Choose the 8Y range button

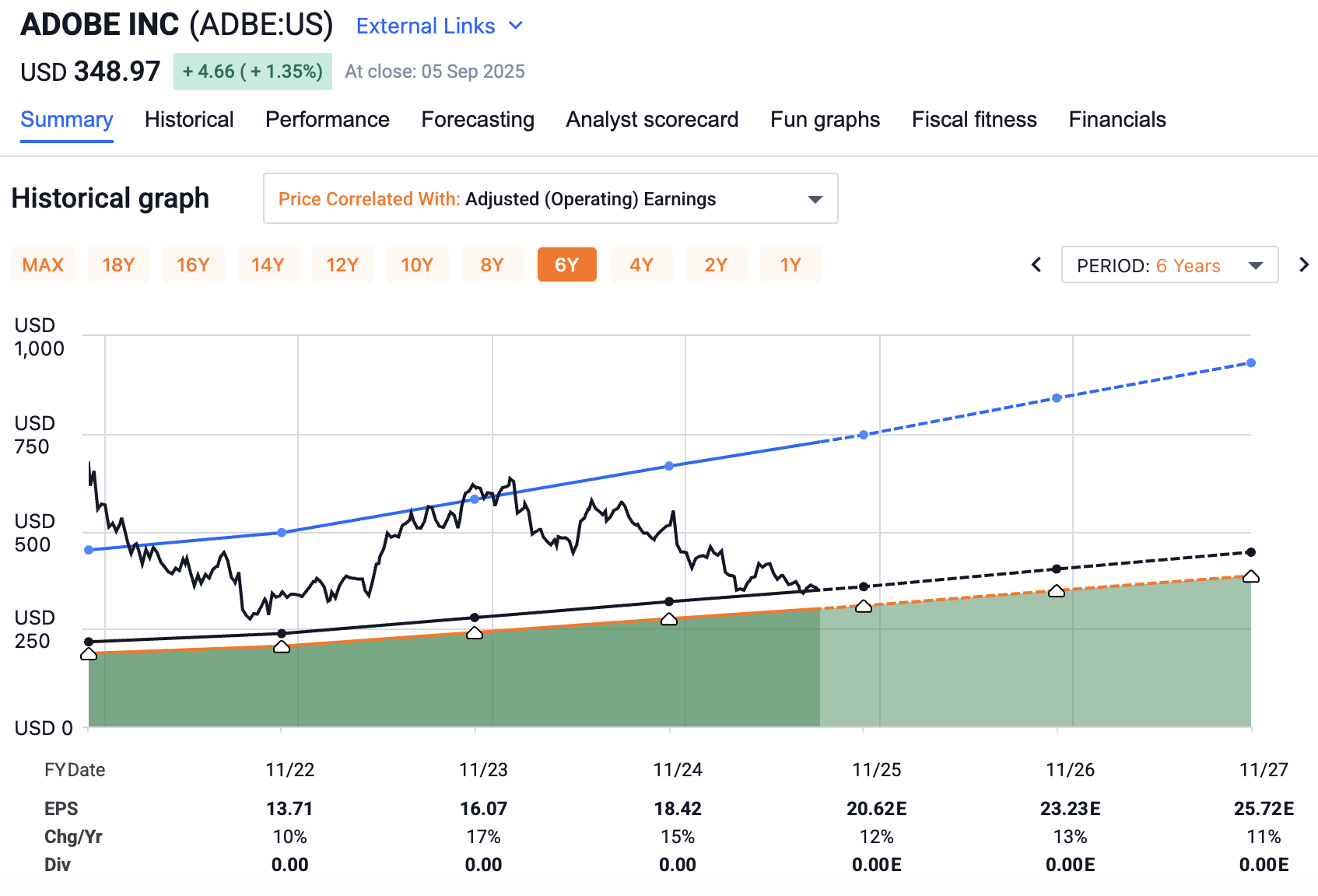tap(492, 265)
